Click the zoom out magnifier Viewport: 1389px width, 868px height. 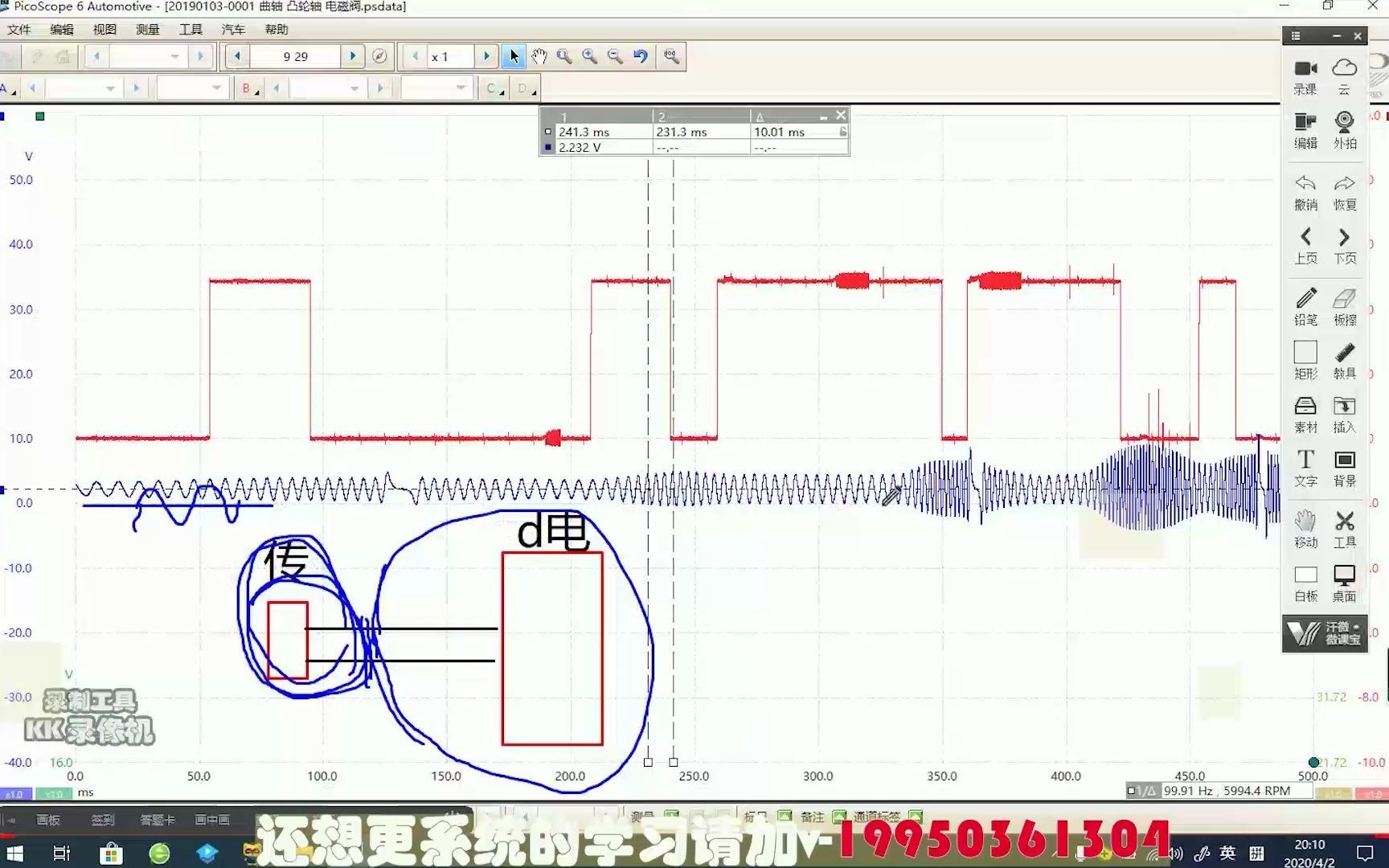click(x=615, y=56)
